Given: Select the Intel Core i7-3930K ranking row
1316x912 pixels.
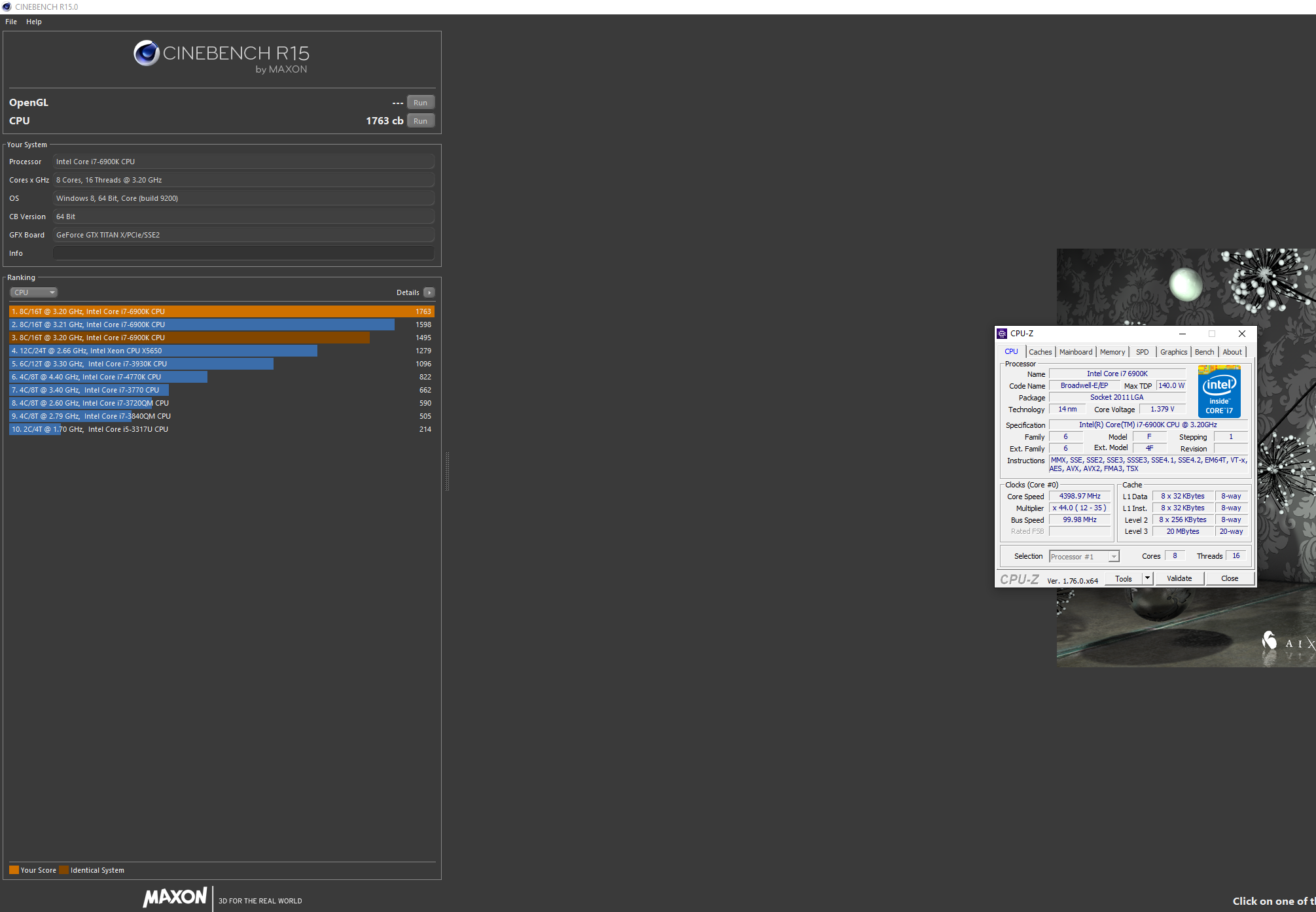Looking at the screenshot, I should tap(222, 364).
